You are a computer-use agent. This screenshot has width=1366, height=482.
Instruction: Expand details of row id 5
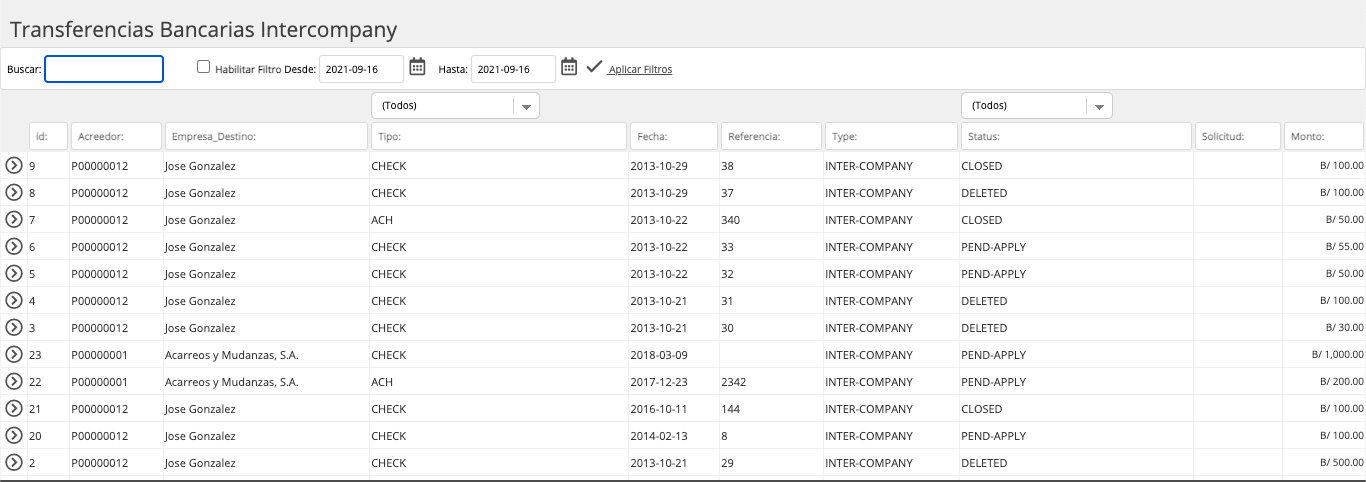click(x=14, y=273)
